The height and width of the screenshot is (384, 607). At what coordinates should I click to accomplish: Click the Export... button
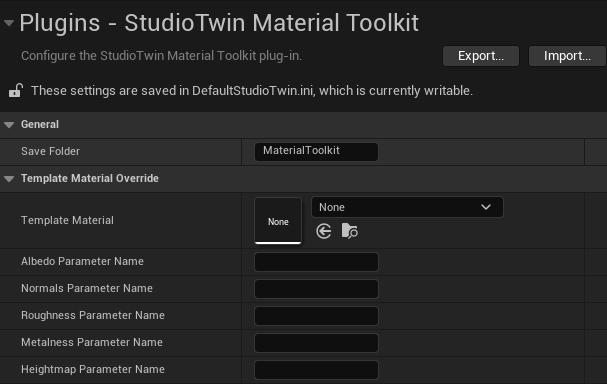pos(481,56)
